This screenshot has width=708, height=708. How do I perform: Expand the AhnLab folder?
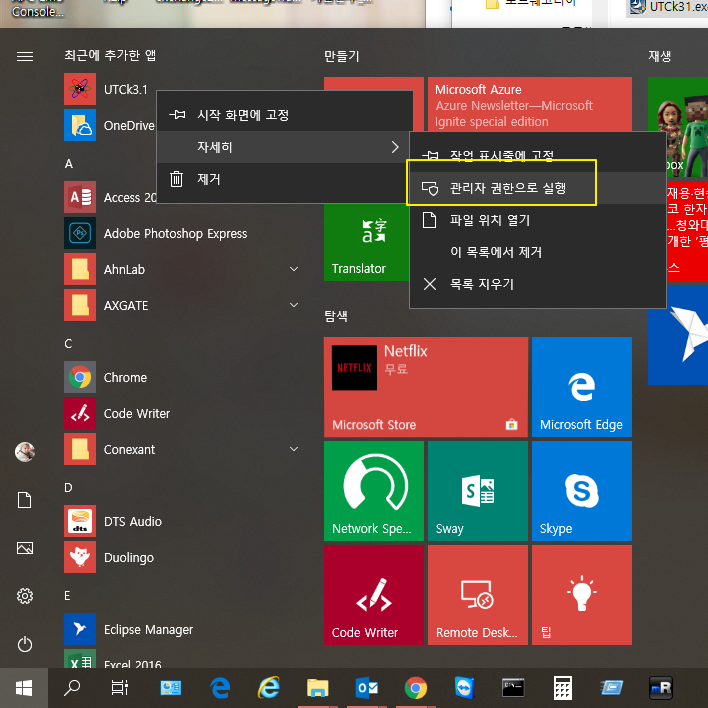point(294,269)
